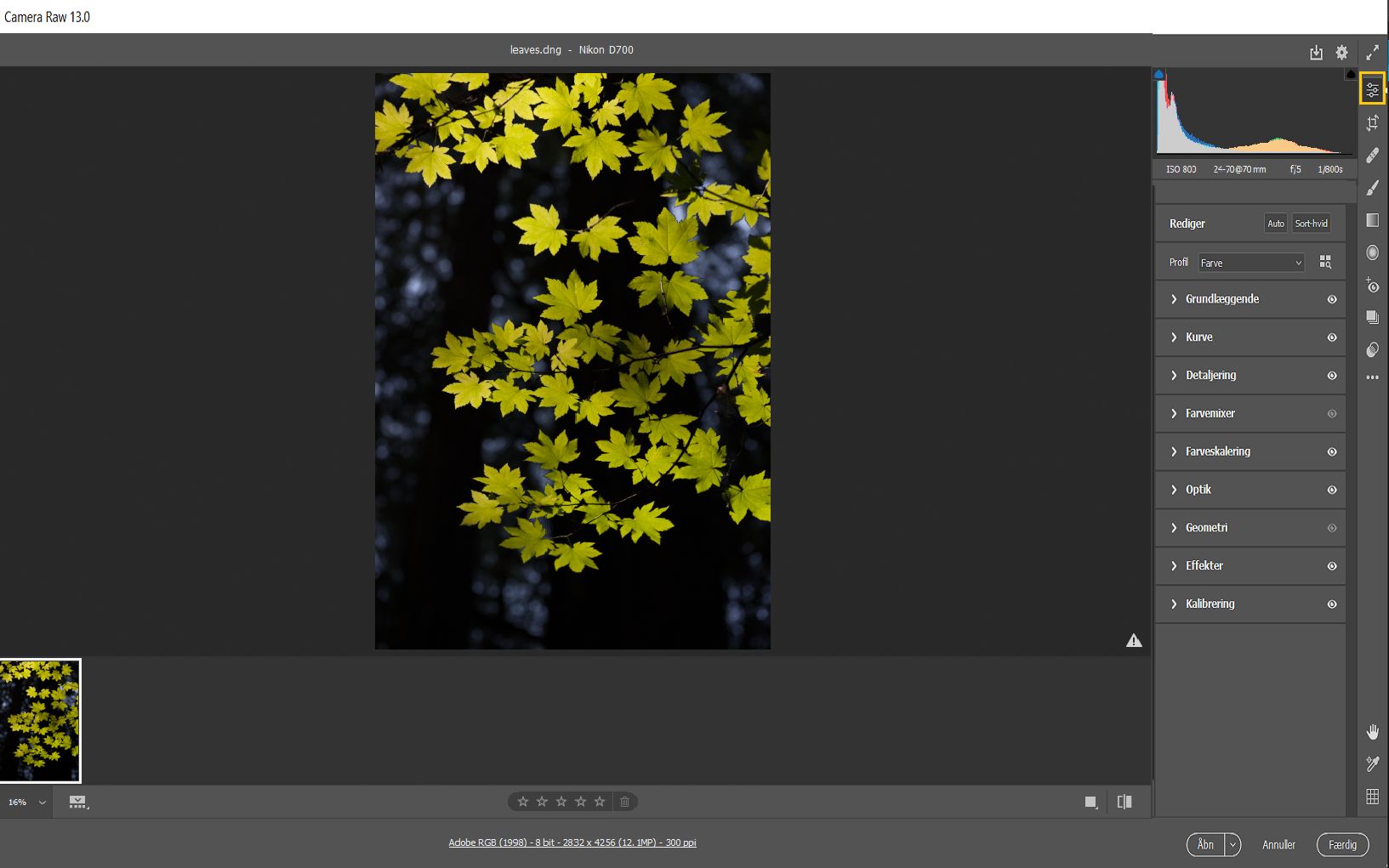The height and width of the screenshot is (868, 1389).
Task: Toggle single view default settings icon
Action: click(x=1091, y=802)
